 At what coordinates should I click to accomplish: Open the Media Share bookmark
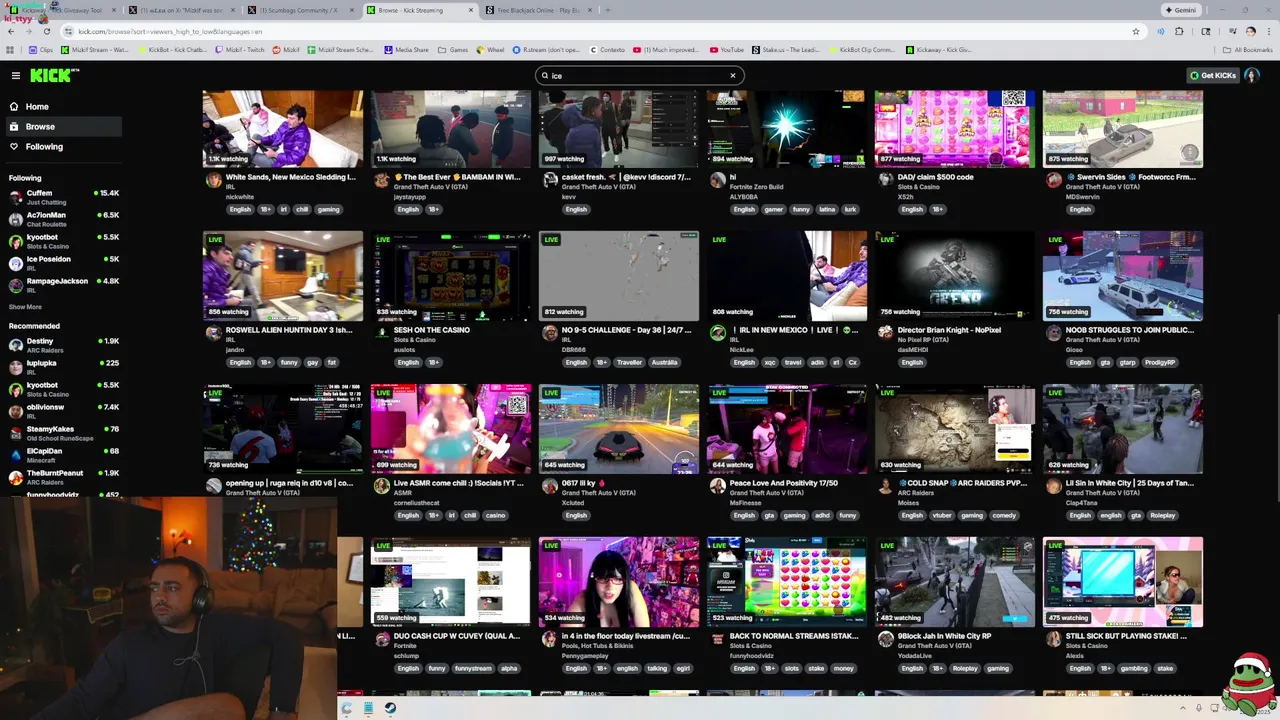pos(406,50)
